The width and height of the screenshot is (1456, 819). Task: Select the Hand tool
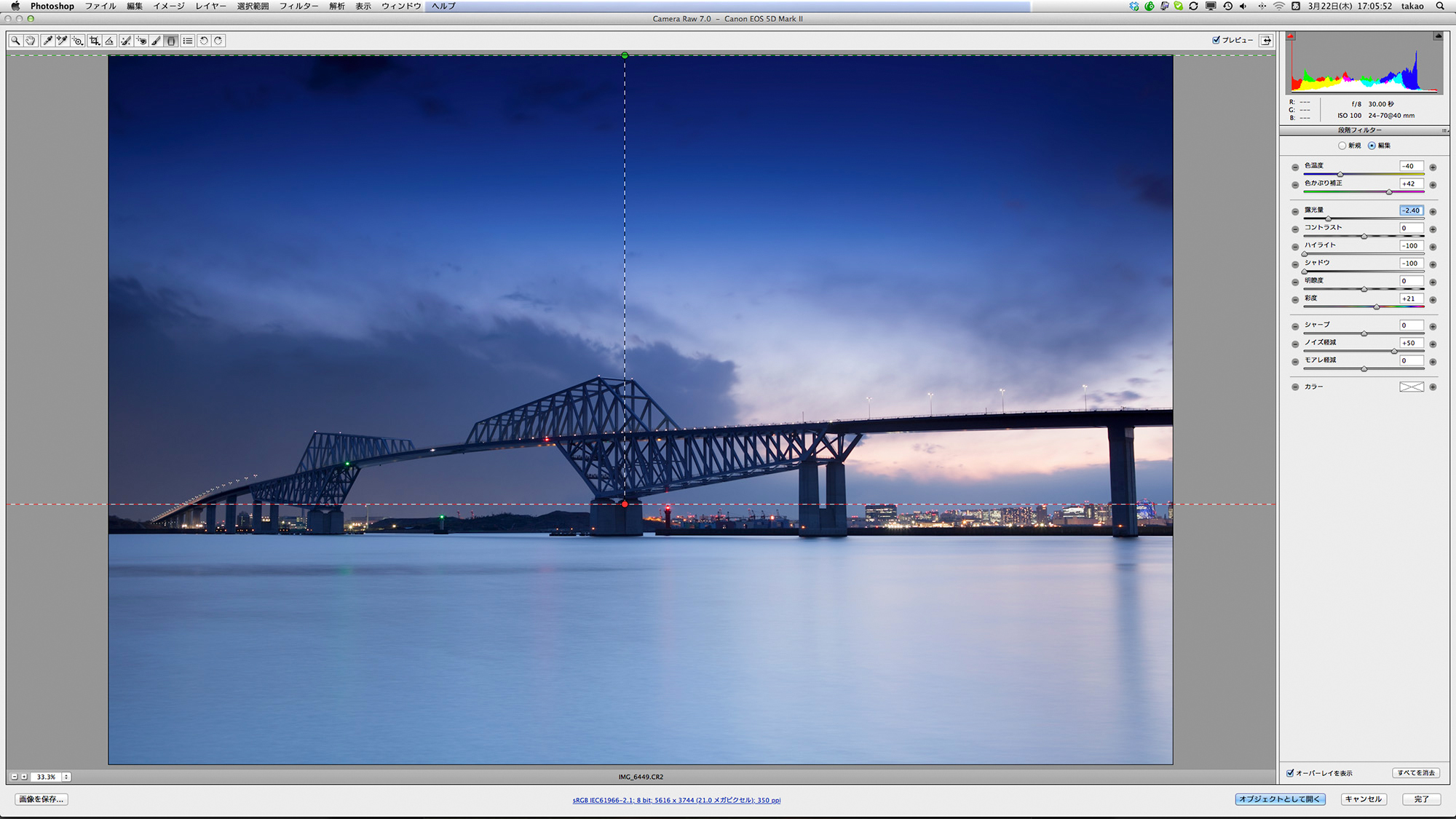click(x=31, y=41)
